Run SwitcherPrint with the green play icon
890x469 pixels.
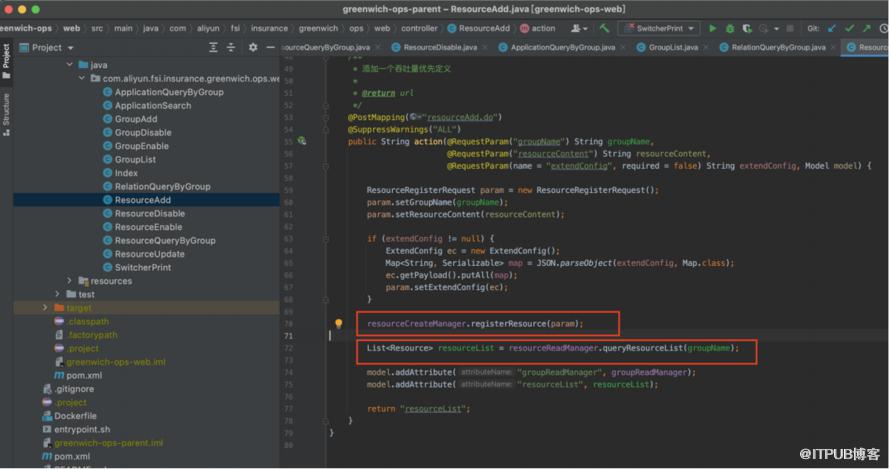(x=712, y=28)
